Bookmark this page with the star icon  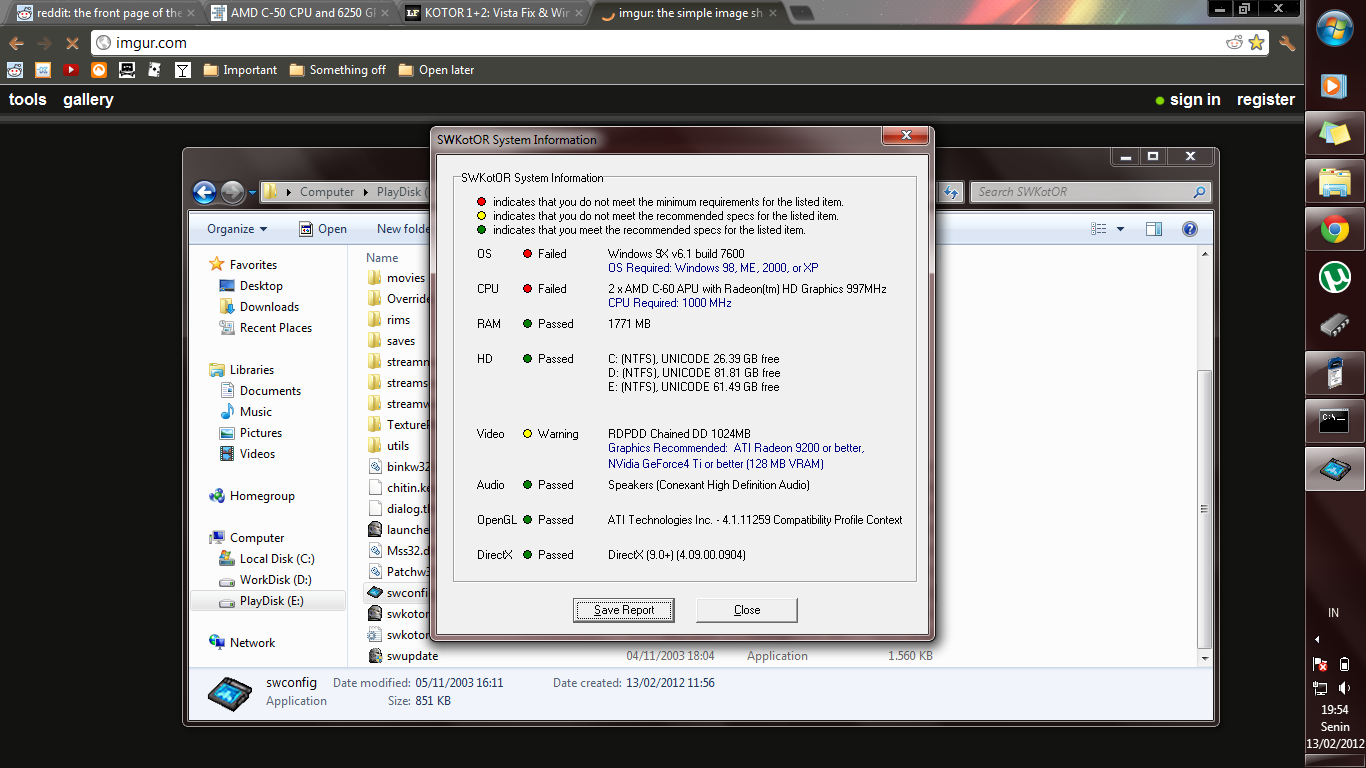click(1257, 43)
